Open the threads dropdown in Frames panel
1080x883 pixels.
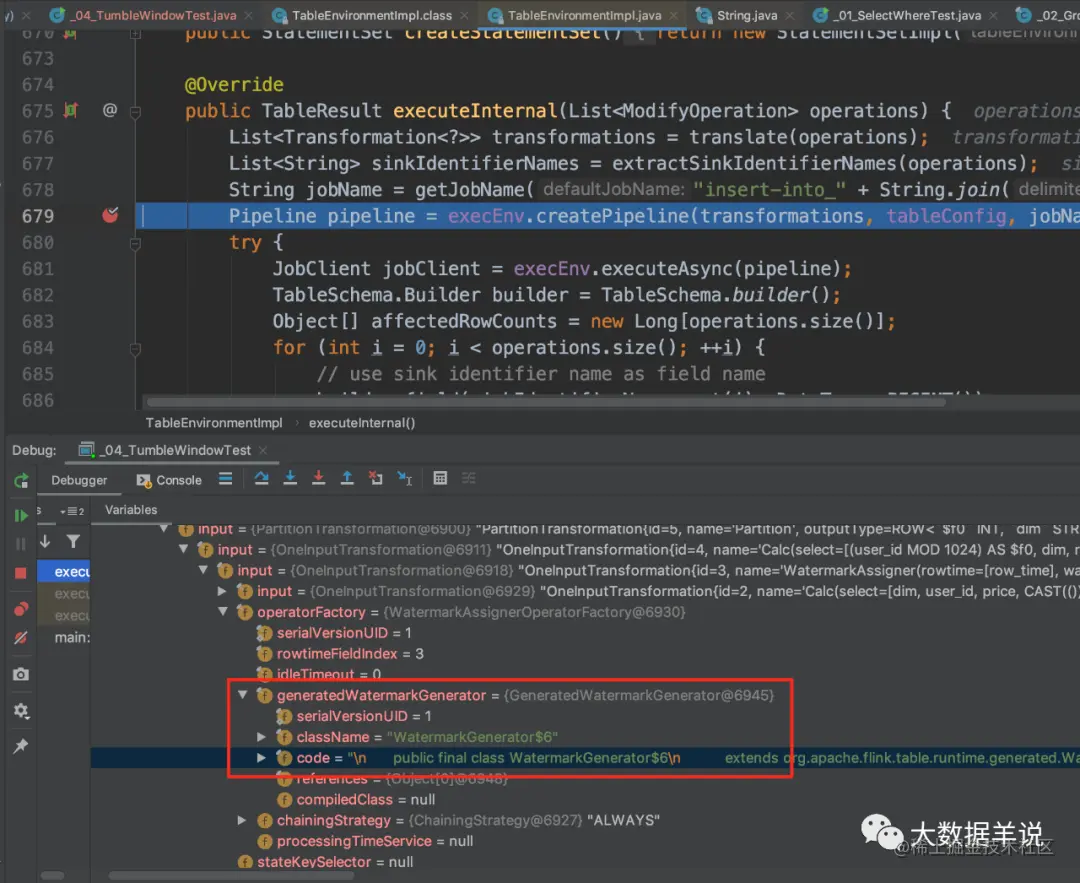click(72, 511)
